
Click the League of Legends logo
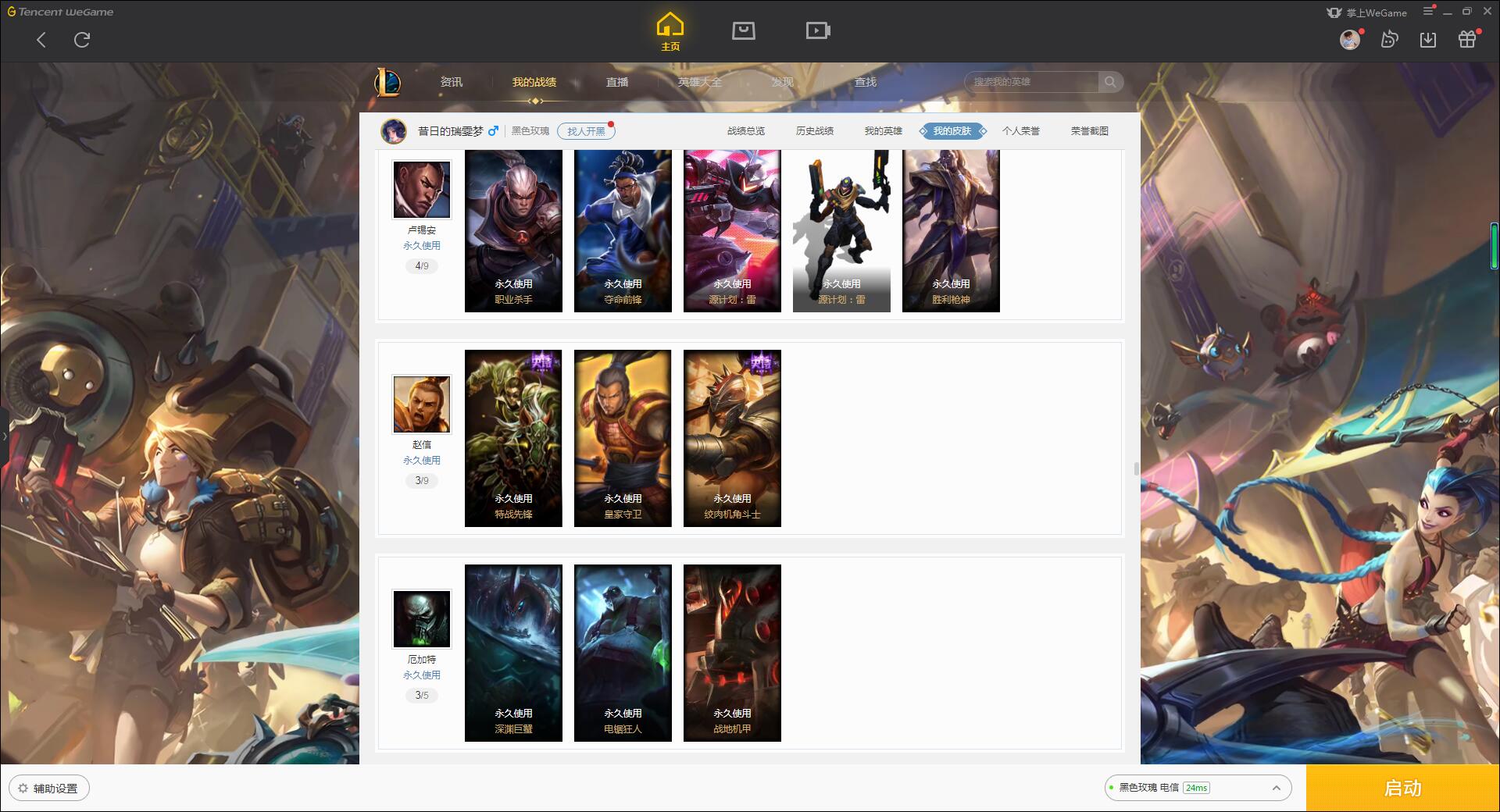coord(388,82)
